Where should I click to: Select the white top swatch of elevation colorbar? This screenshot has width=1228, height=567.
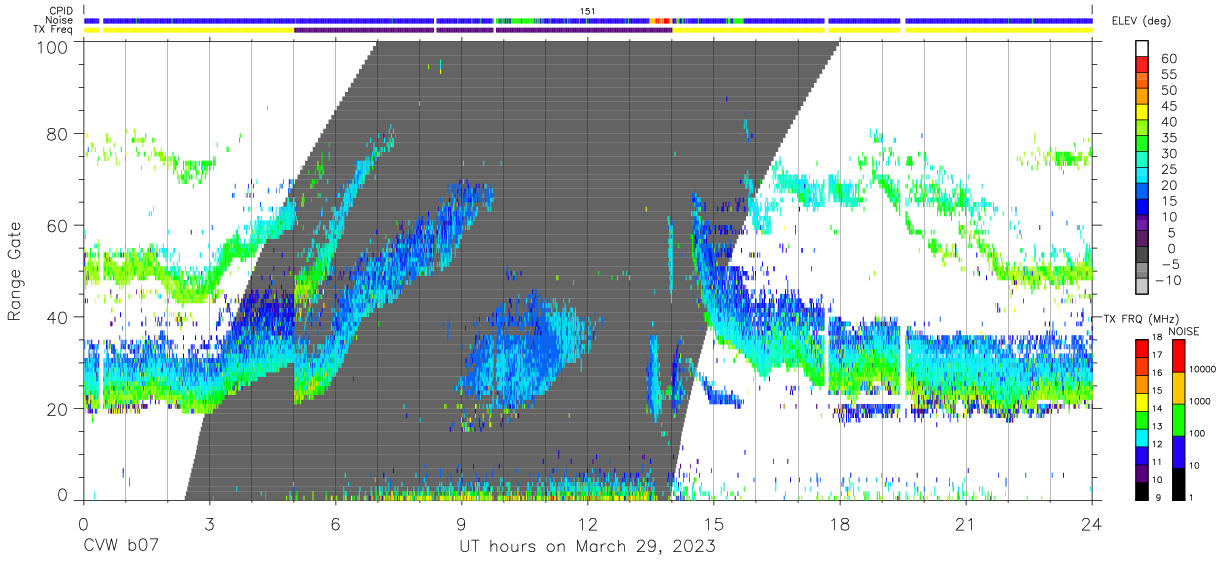(1142, 49)
